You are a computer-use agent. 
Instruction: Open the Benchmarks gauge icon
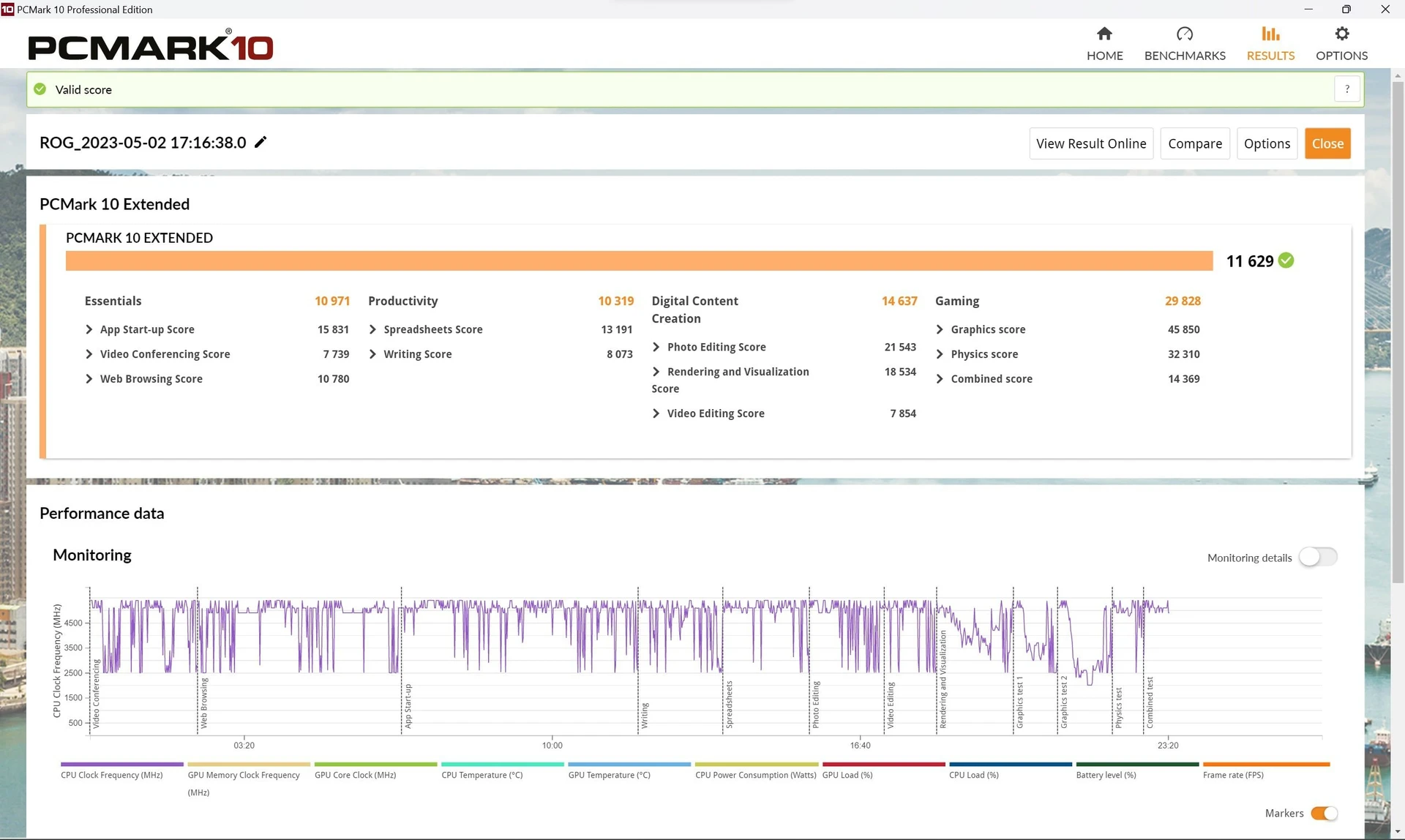pos(1184,34)
